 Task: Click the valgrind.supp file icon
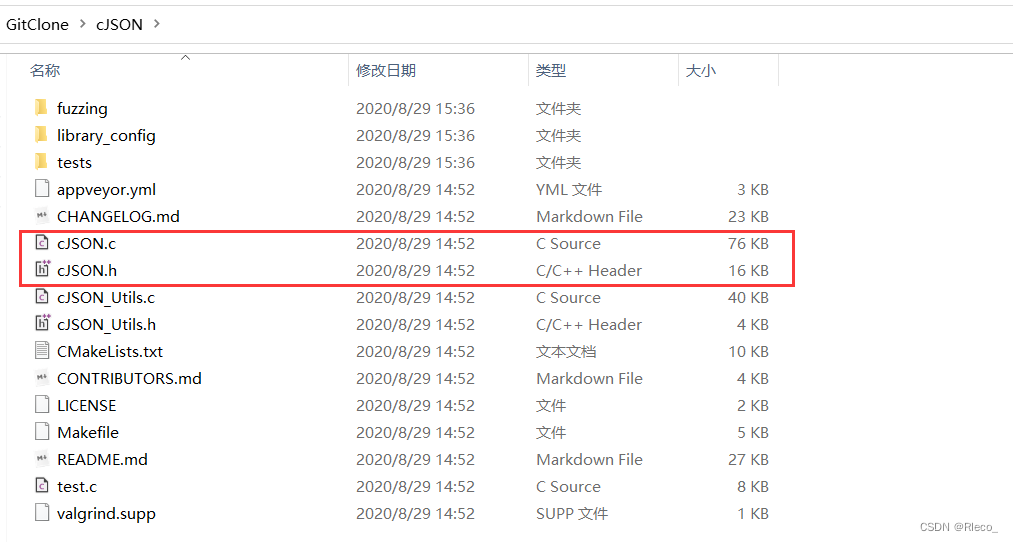click(x=42, y=513)
